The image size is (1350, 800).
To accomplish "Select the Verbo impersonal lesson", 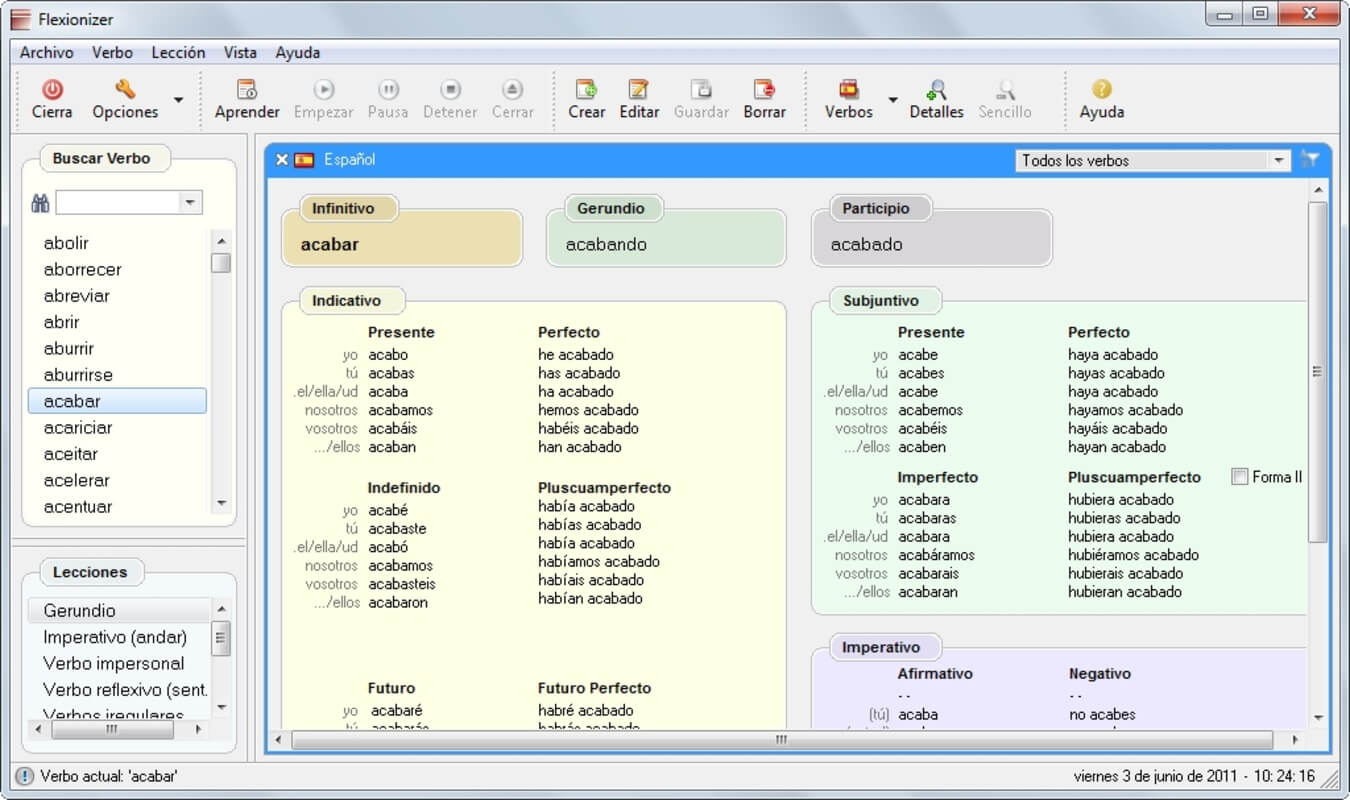I will 113,663.
